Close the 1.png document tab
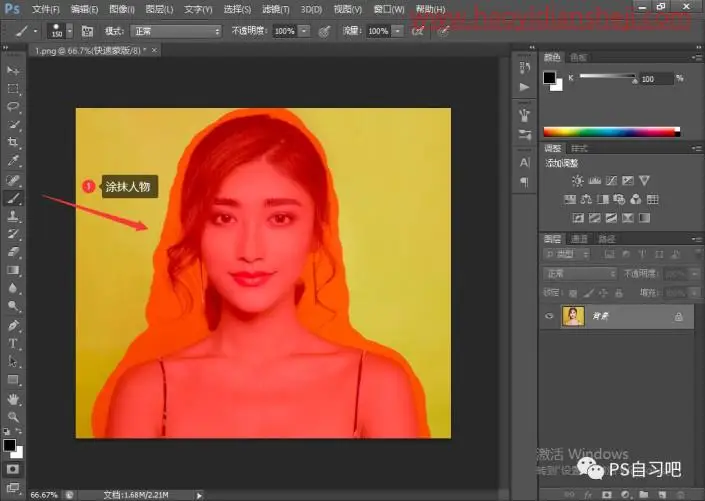 (154, 50)
